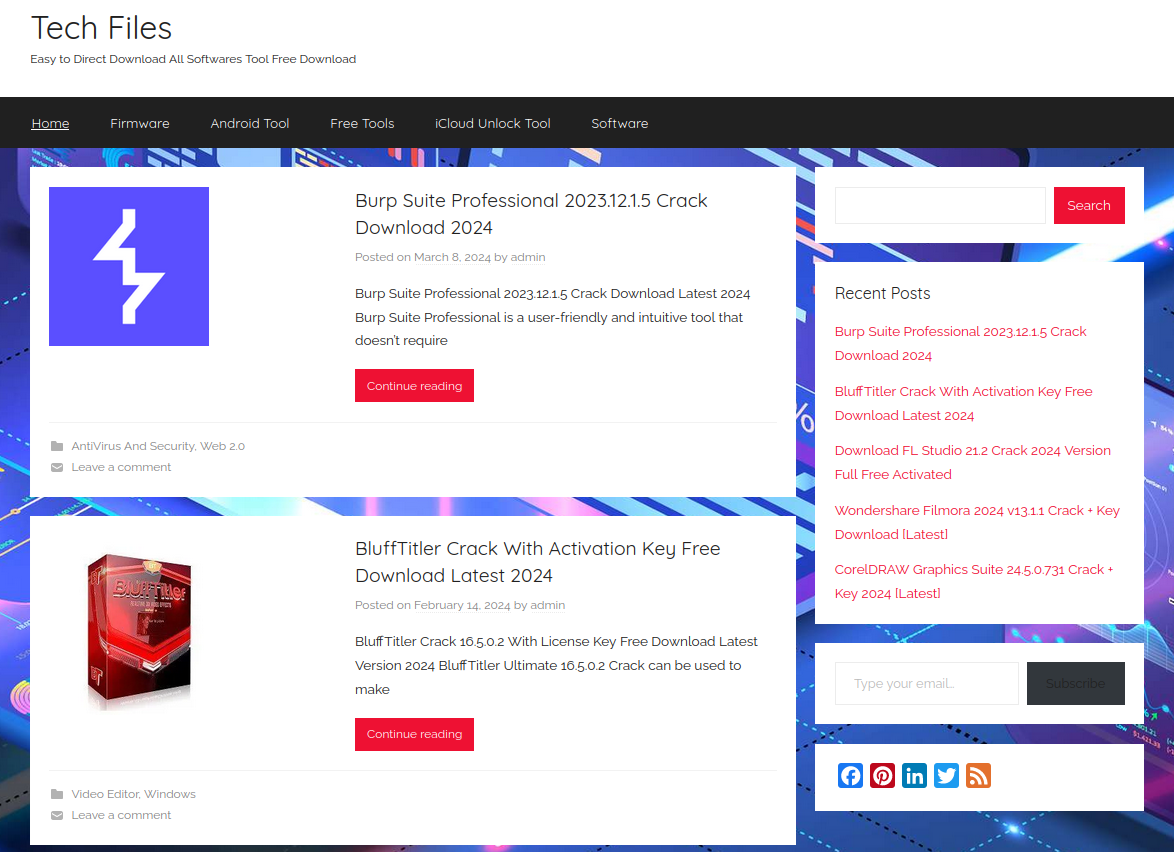Click the Home navigation link
The image size is (1174, 852).
click(x=50, y=123)
